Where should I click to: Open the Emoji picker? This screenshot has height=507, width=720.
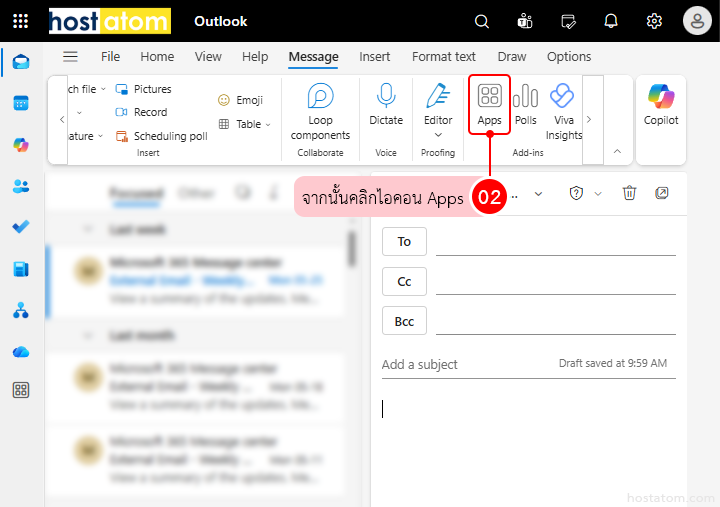(x=240, y=100)
